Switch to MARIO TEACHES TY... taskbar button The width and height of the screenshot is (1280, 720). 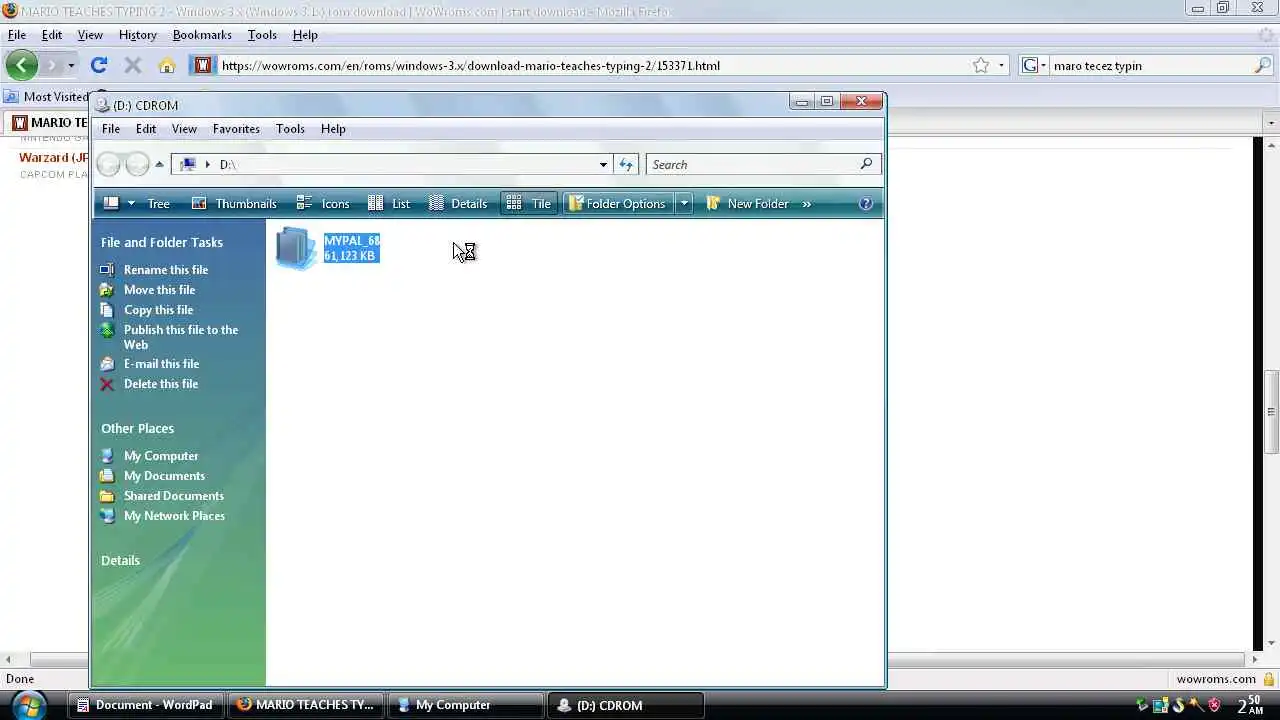[305, 705]
